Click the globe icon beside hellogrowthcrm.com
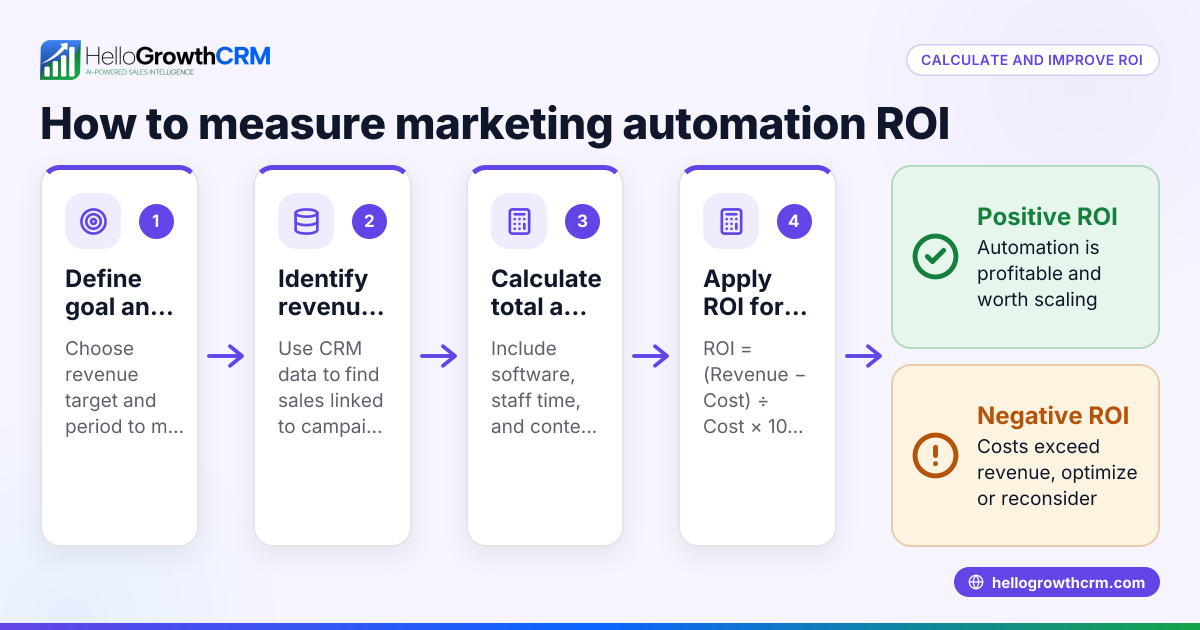The height and width of the screenshot is (630, 1200). (x=976, y=582)
